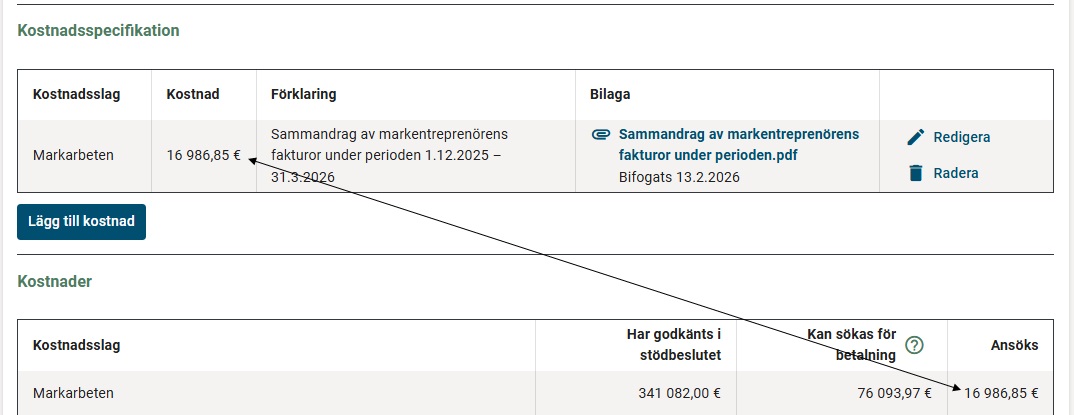Click the 16 986,85 € amount under Kostnad
This screenshot has width=1074, height=415.
204,155
